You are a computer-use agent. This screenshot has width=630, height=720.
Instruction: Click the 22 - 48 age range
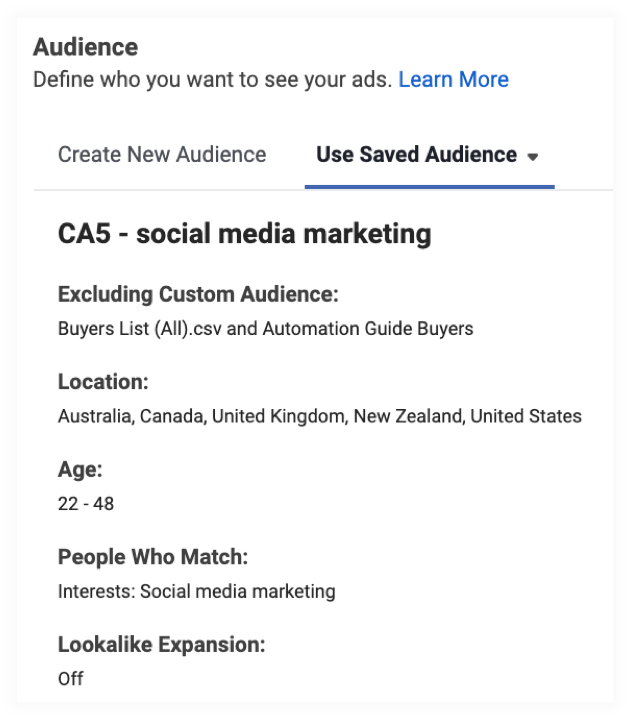tap(86, 504)
